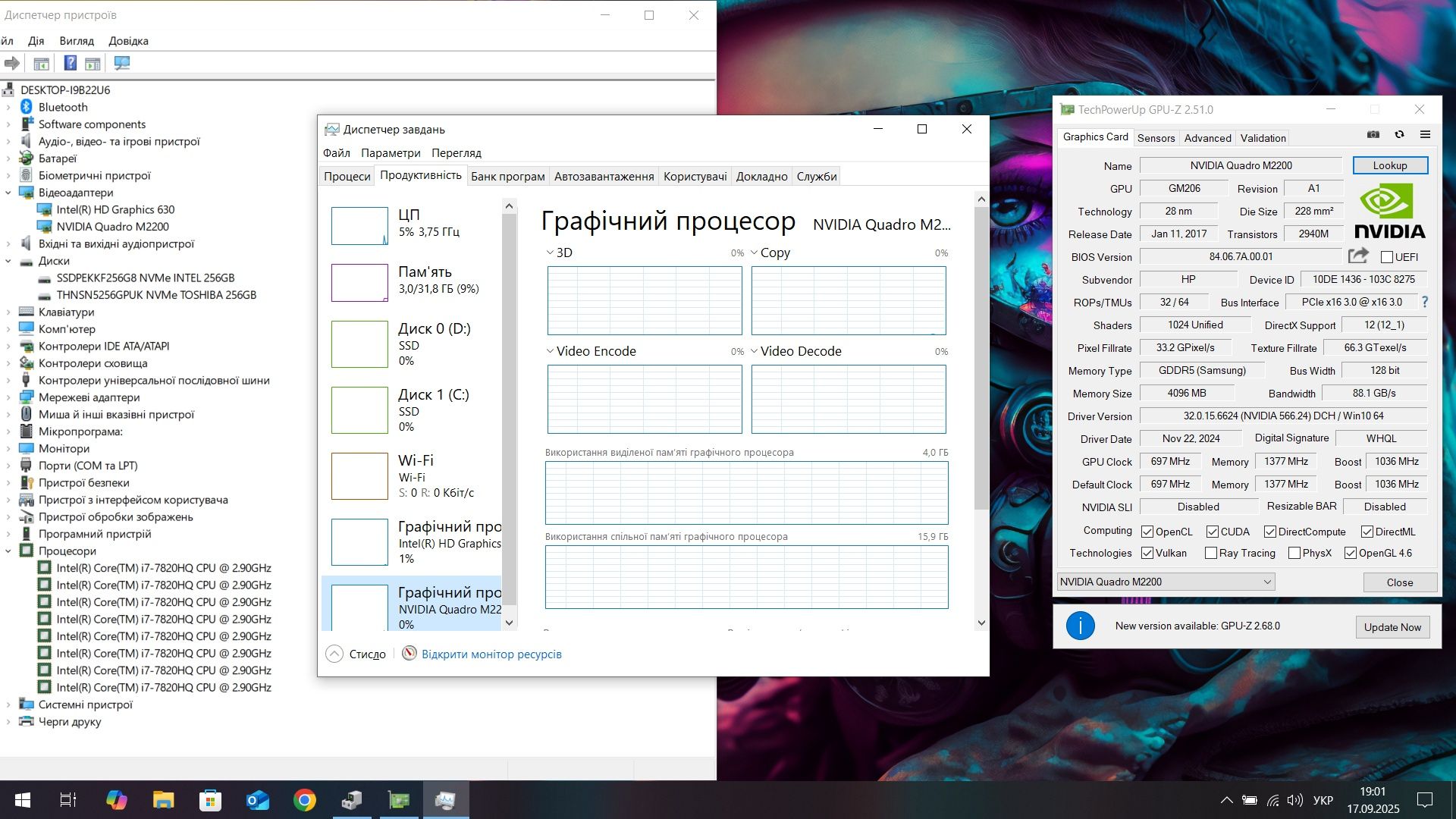The image size is (1456, 819).
Task: Open notification center icon
Action: tap(1425, 800)
